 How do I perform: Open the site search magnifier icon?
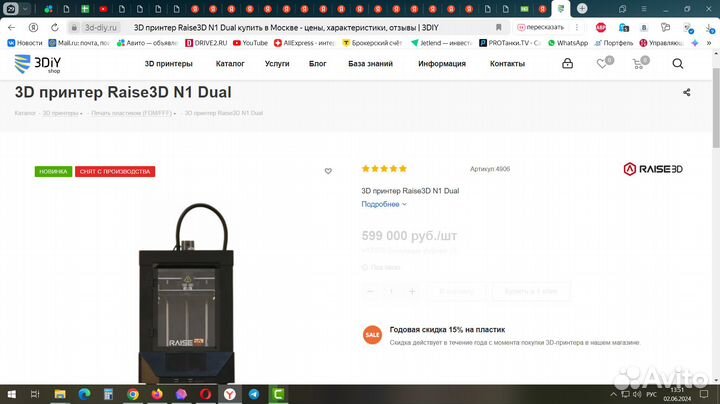(x=678, y=64)
